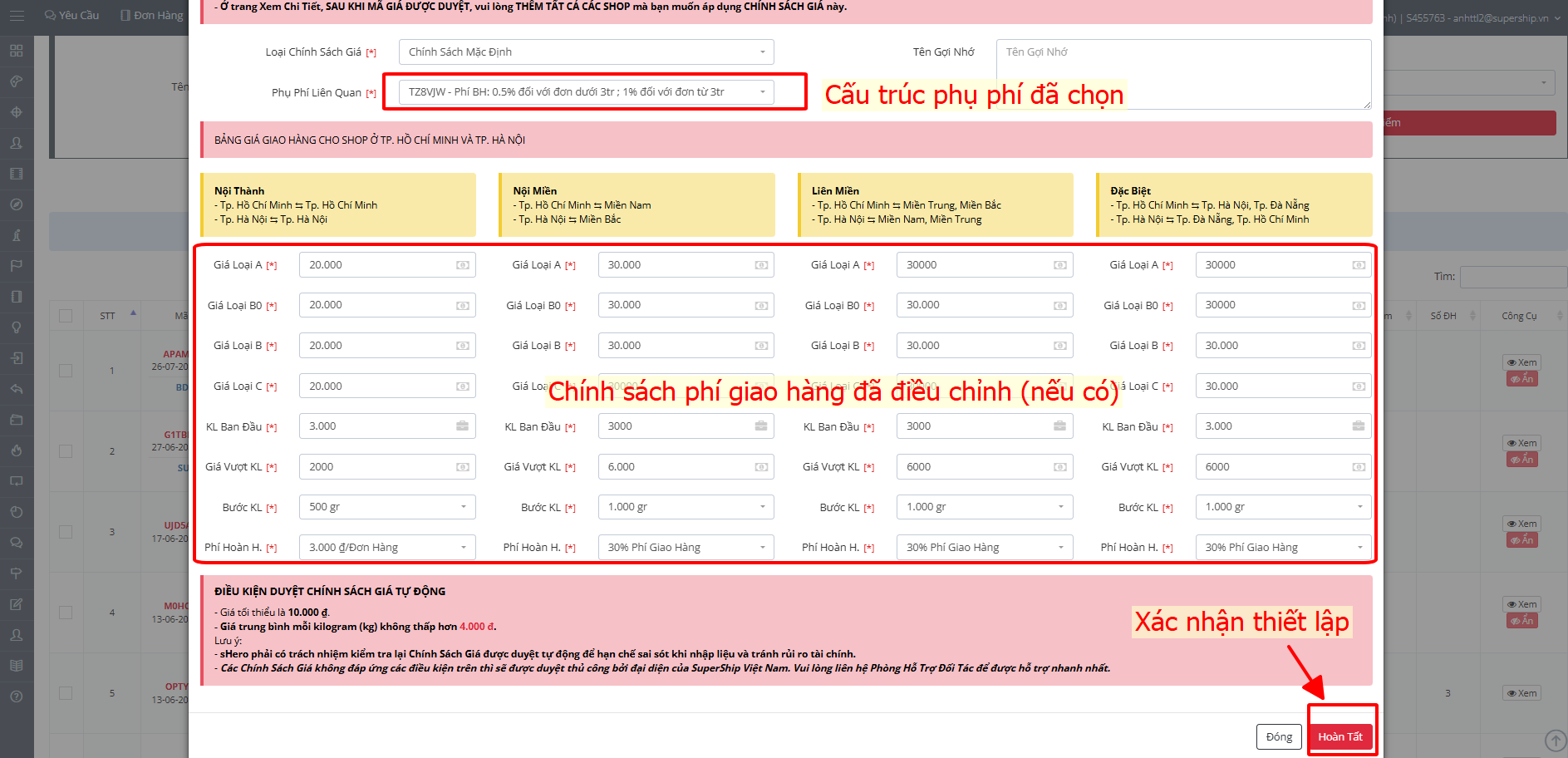Click the "Giá tối thiểu là 10.000 ₫" text

pos(272,613)
